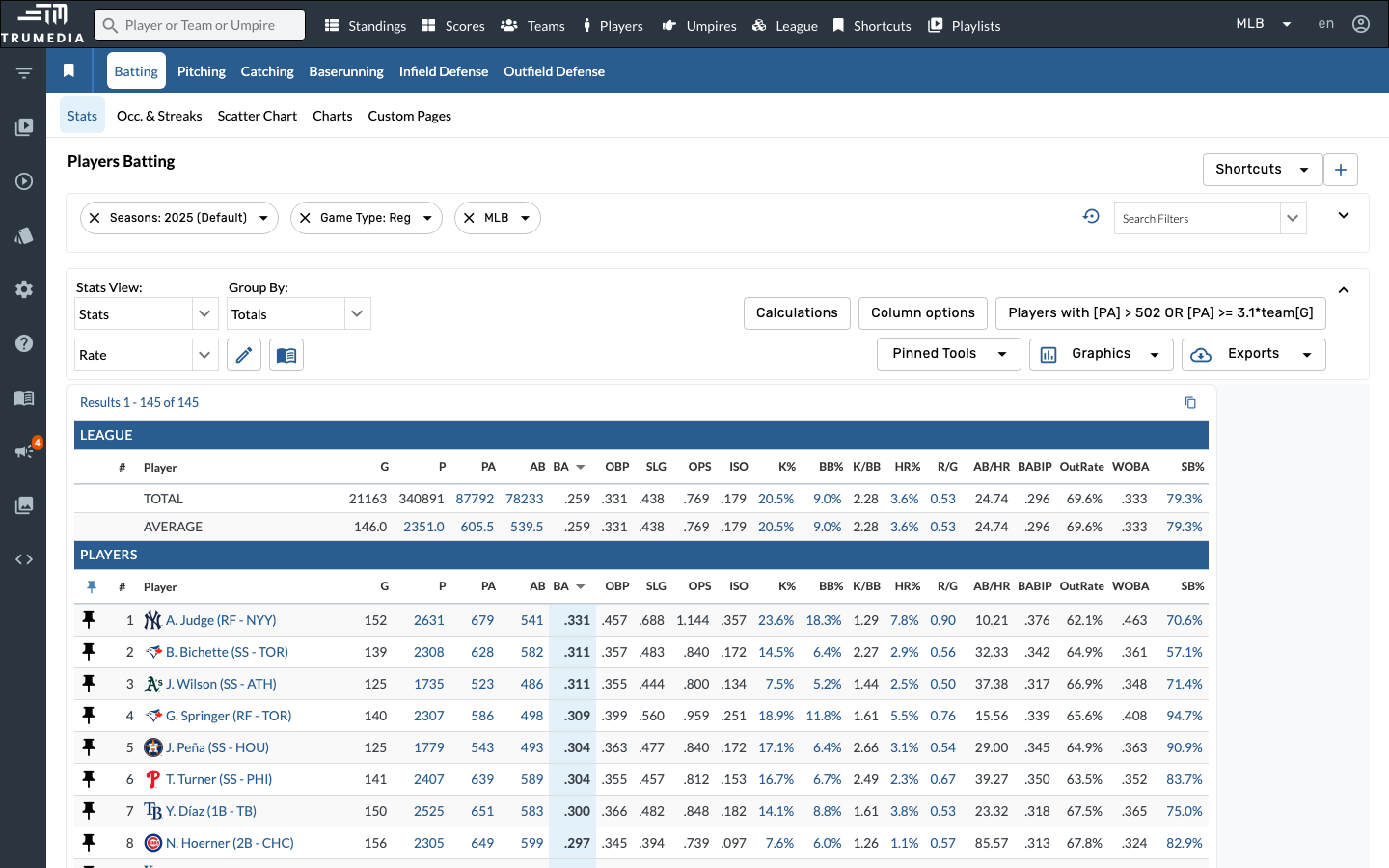Switch language via en selector

pos(1326,24)
